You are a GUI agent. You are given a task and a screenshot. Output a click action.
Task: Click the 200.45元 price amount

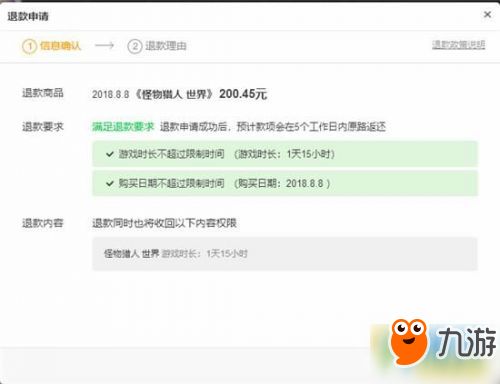point(243,94)
